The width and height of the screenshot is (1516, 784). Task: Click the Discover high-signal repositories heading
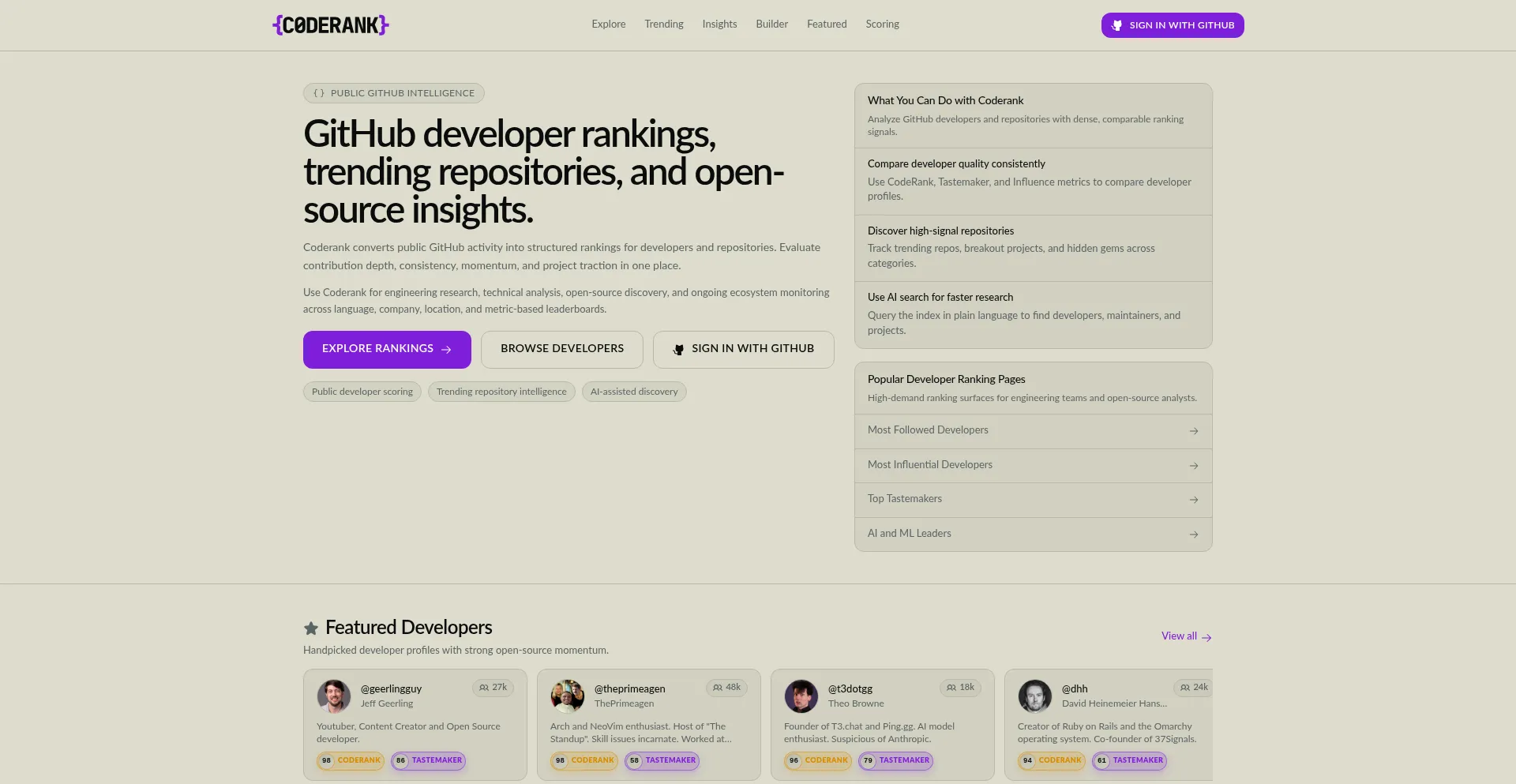point(940,231)
